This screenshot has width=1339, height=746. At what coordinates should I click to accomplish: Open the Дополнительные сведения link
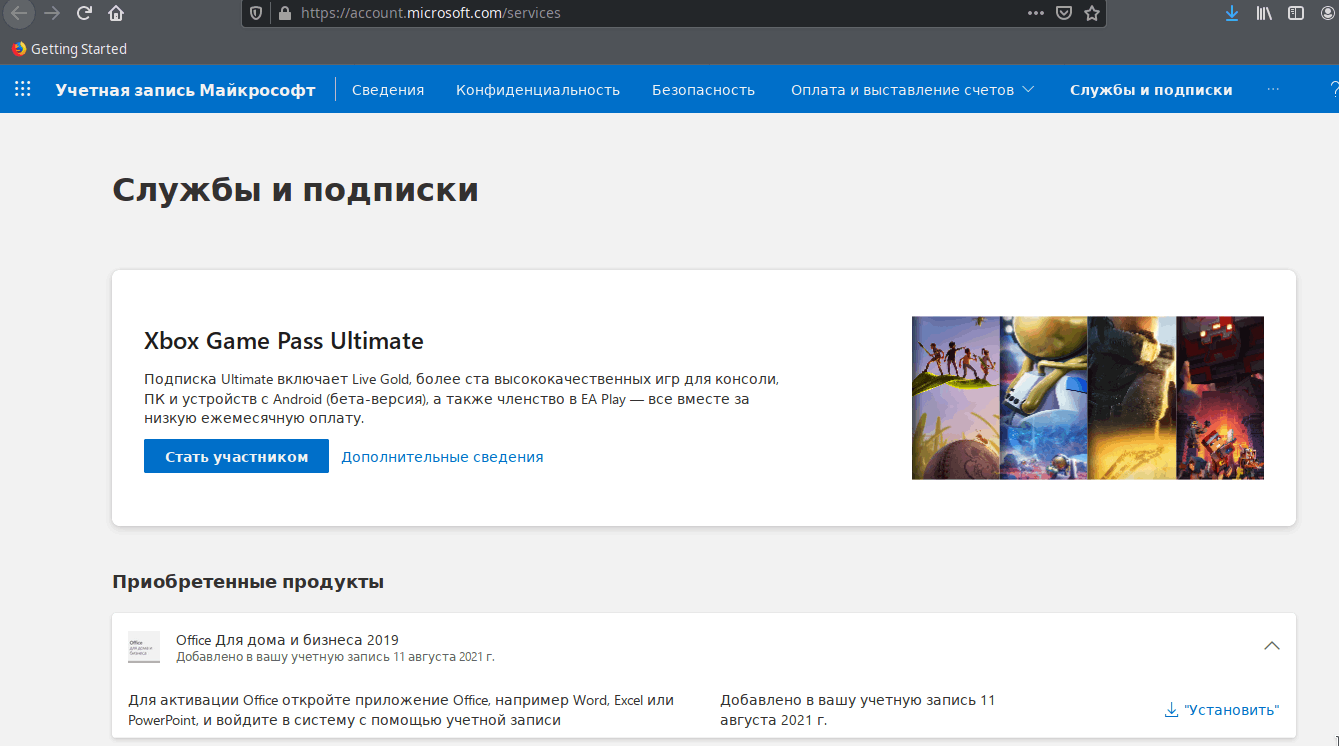[442, 456]
